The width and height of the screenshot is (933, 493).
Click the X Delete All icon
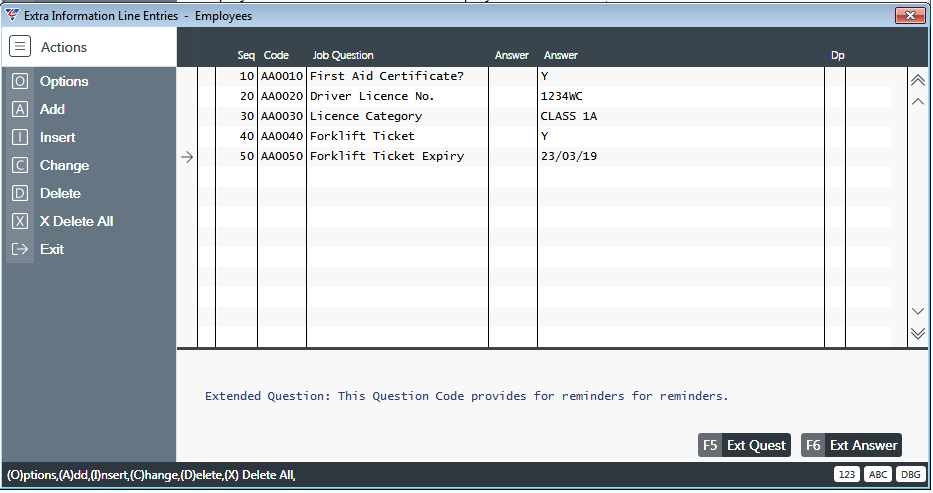tap(20, 221)
